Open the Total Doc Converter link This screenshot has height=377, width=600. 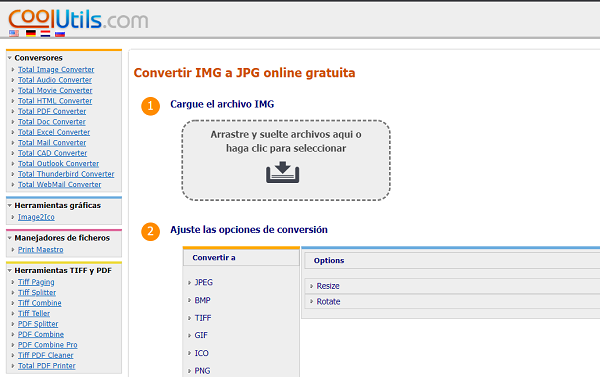(x=52, y=122)
